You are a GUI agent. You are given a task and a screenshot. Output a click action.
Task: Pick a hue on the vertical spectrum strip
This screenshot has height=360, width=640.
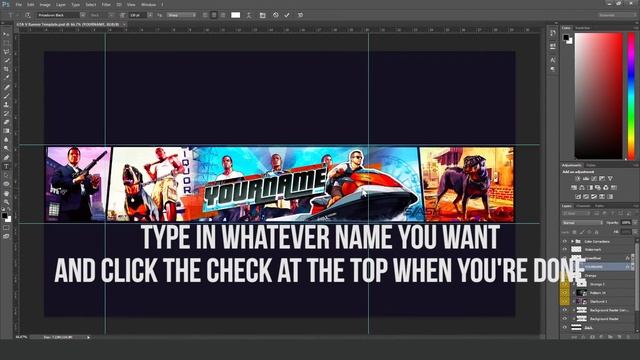631,96
